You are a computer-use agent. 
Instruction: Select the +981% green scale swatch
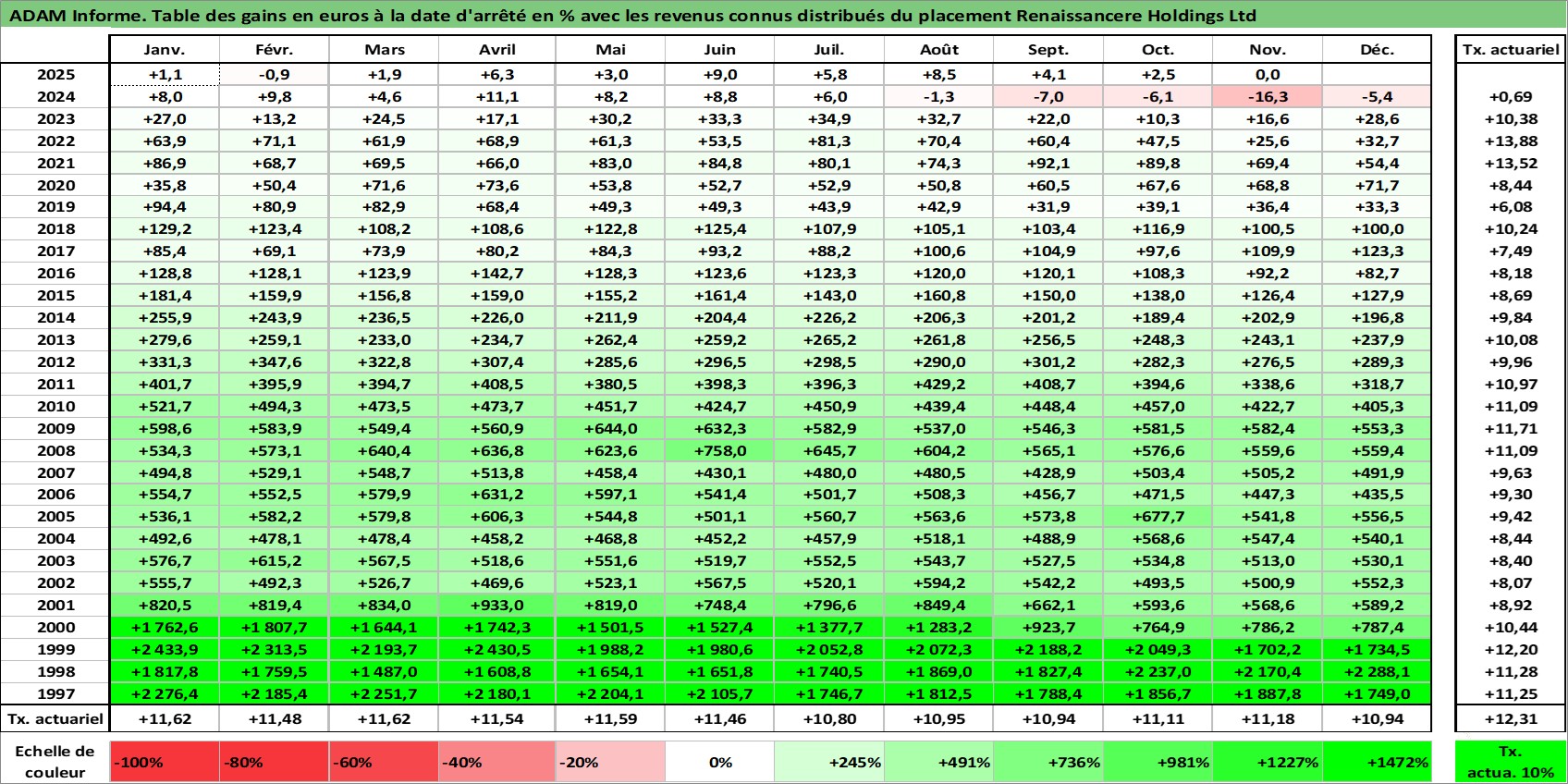click(x=1158, y=762)
